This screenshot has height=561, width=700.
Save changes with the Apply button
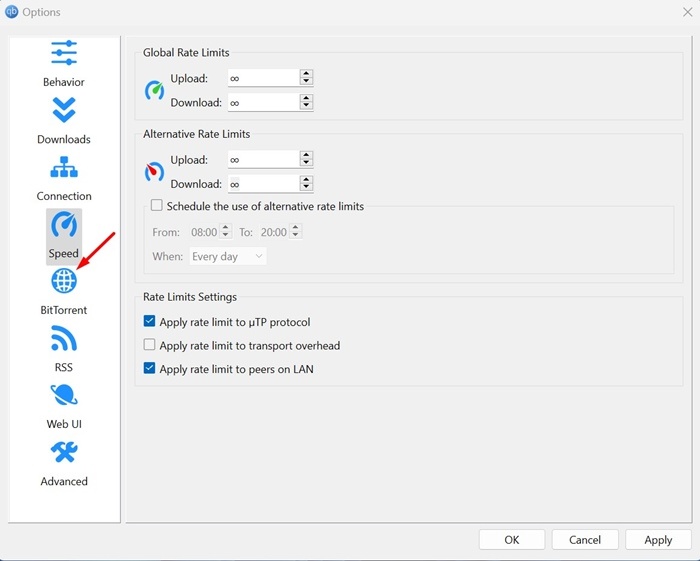pyautogui.click(x=658, y=540)
